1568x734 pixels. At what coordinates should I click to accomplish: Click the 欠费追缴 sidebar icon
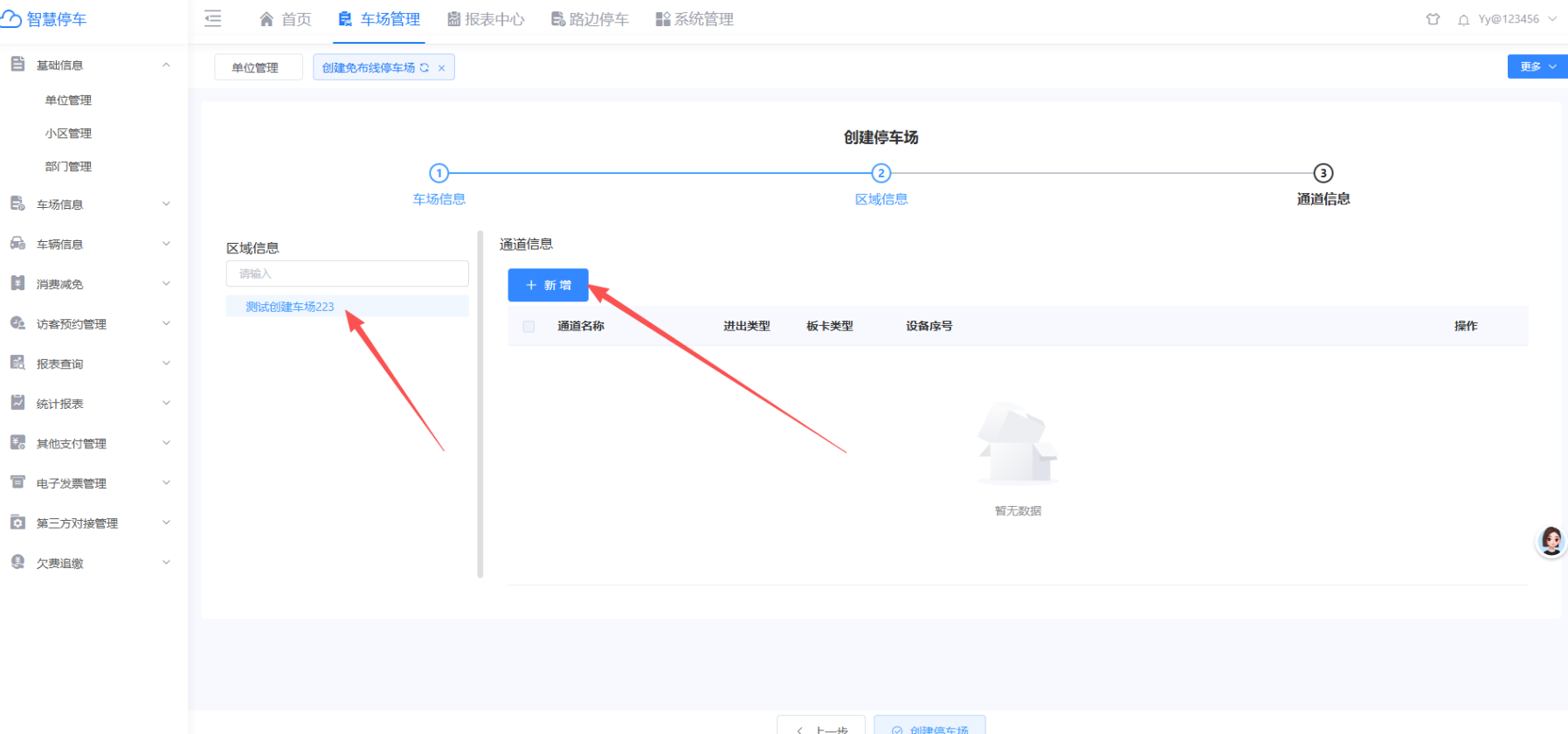(17, 562)
